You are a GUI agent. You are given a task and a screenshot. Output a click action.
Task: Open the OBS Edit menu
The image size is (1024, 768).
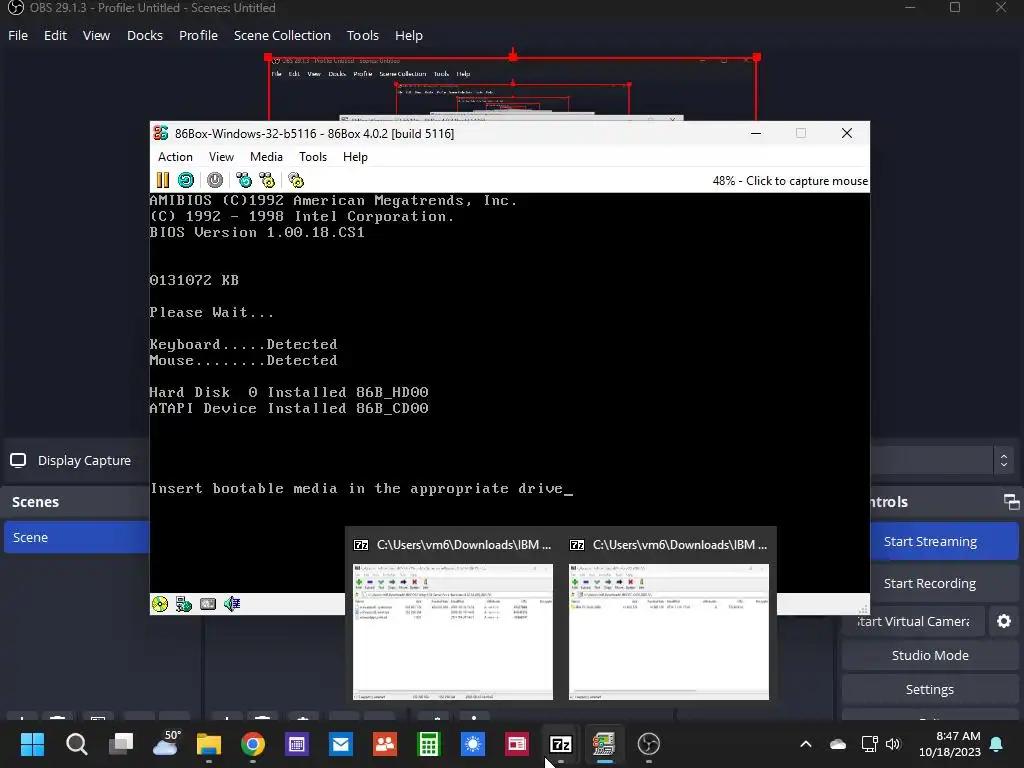(56, 35)
